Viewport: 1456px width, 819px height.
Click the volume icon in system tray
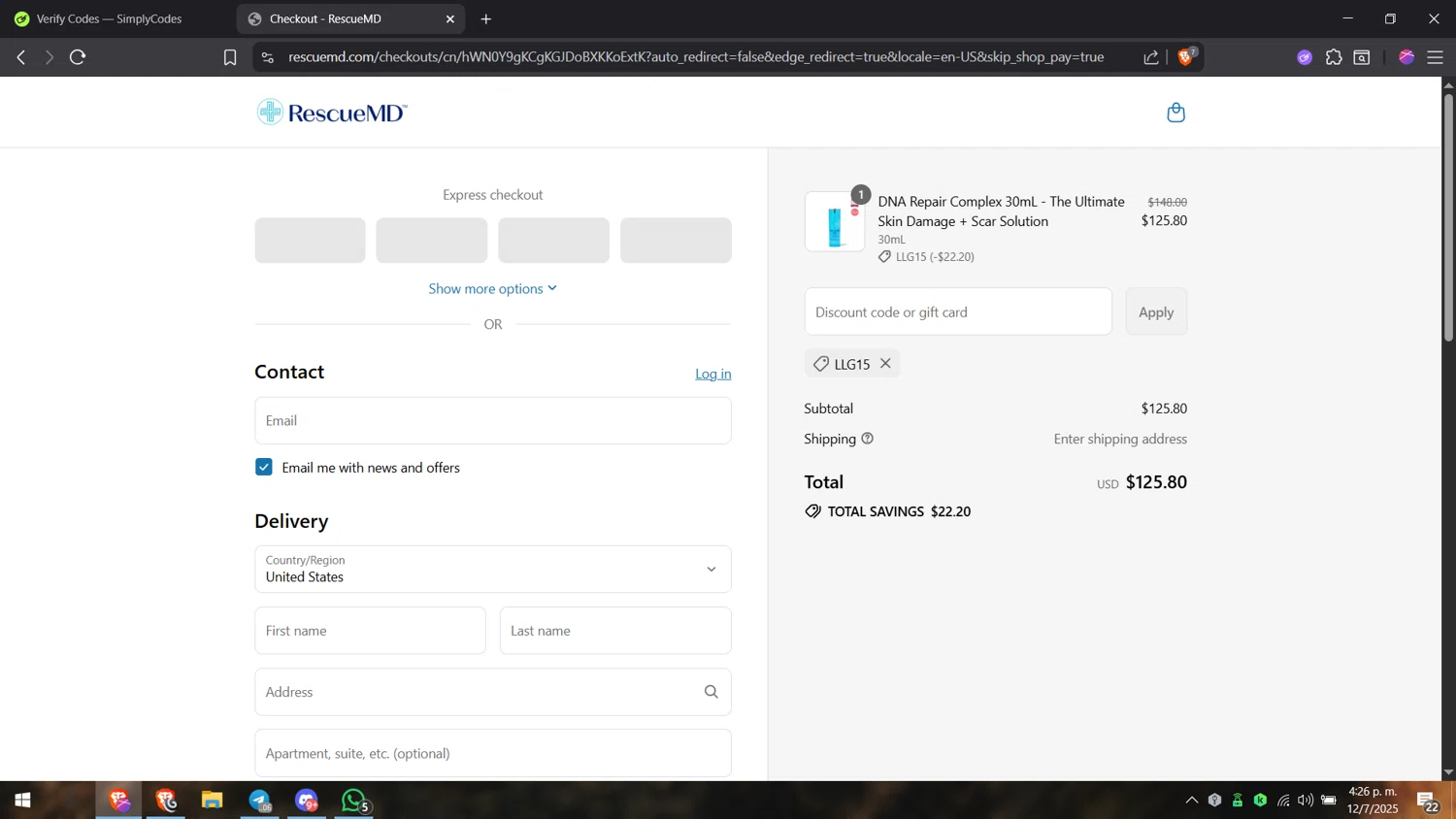(x=1306, y=801)
